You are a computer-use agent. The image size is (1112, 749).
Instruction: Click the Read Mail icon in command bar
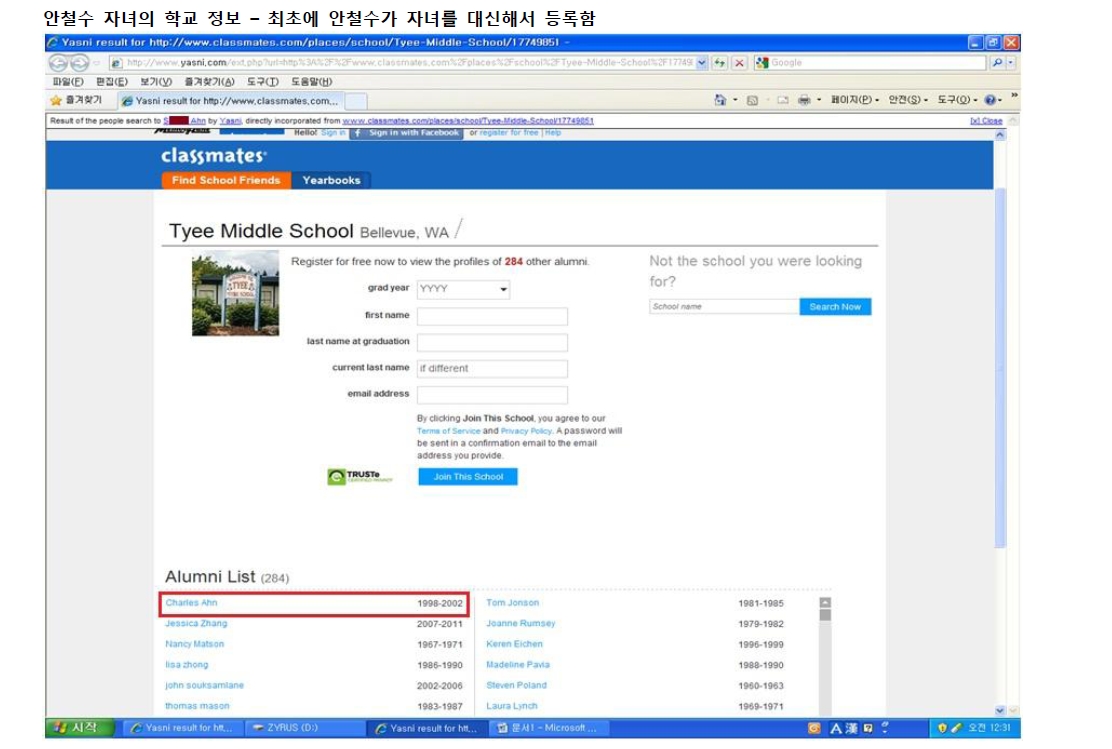[782, 101]
